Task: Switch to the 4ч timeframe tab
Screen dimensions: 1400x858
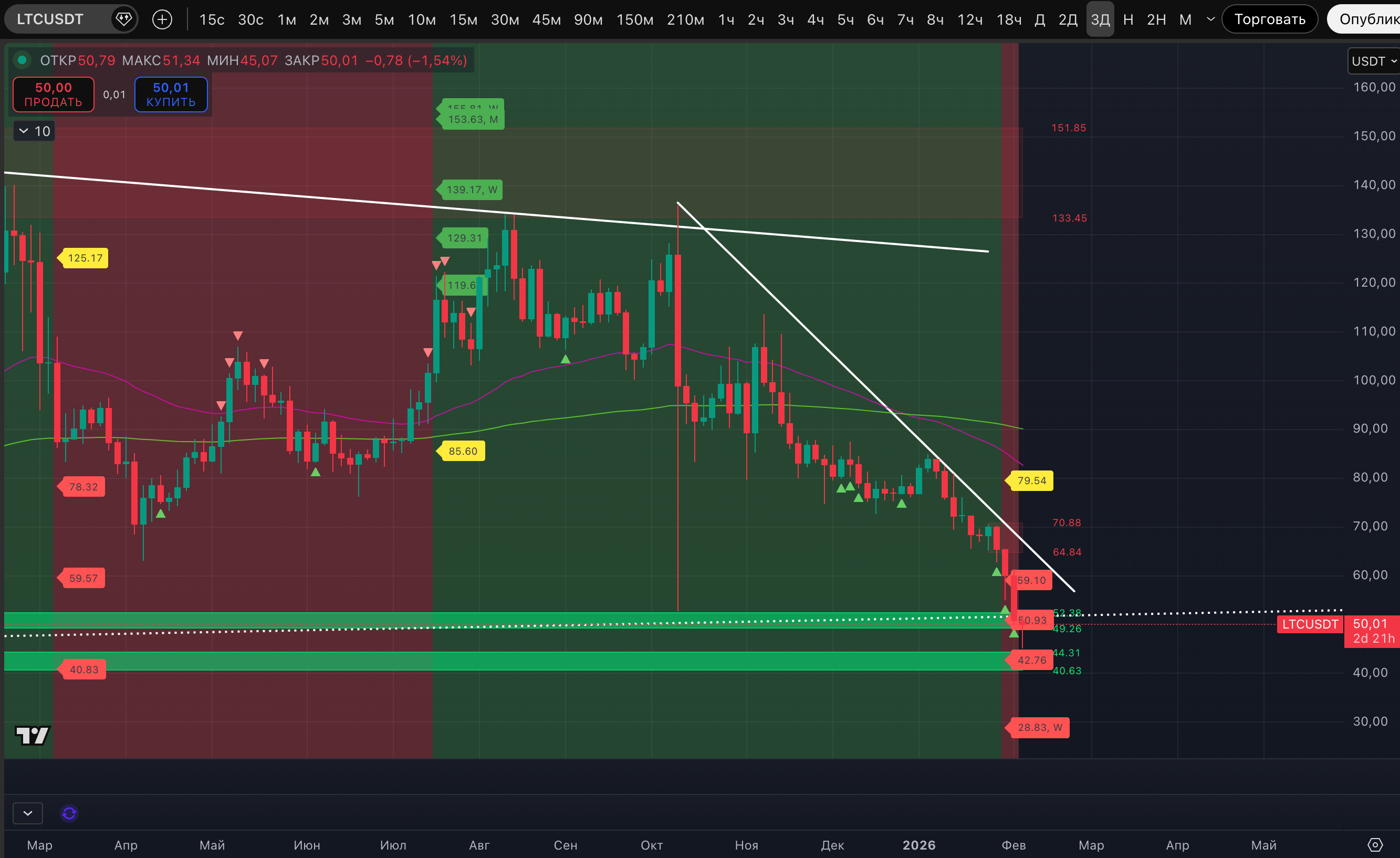Action: [816, 19]
